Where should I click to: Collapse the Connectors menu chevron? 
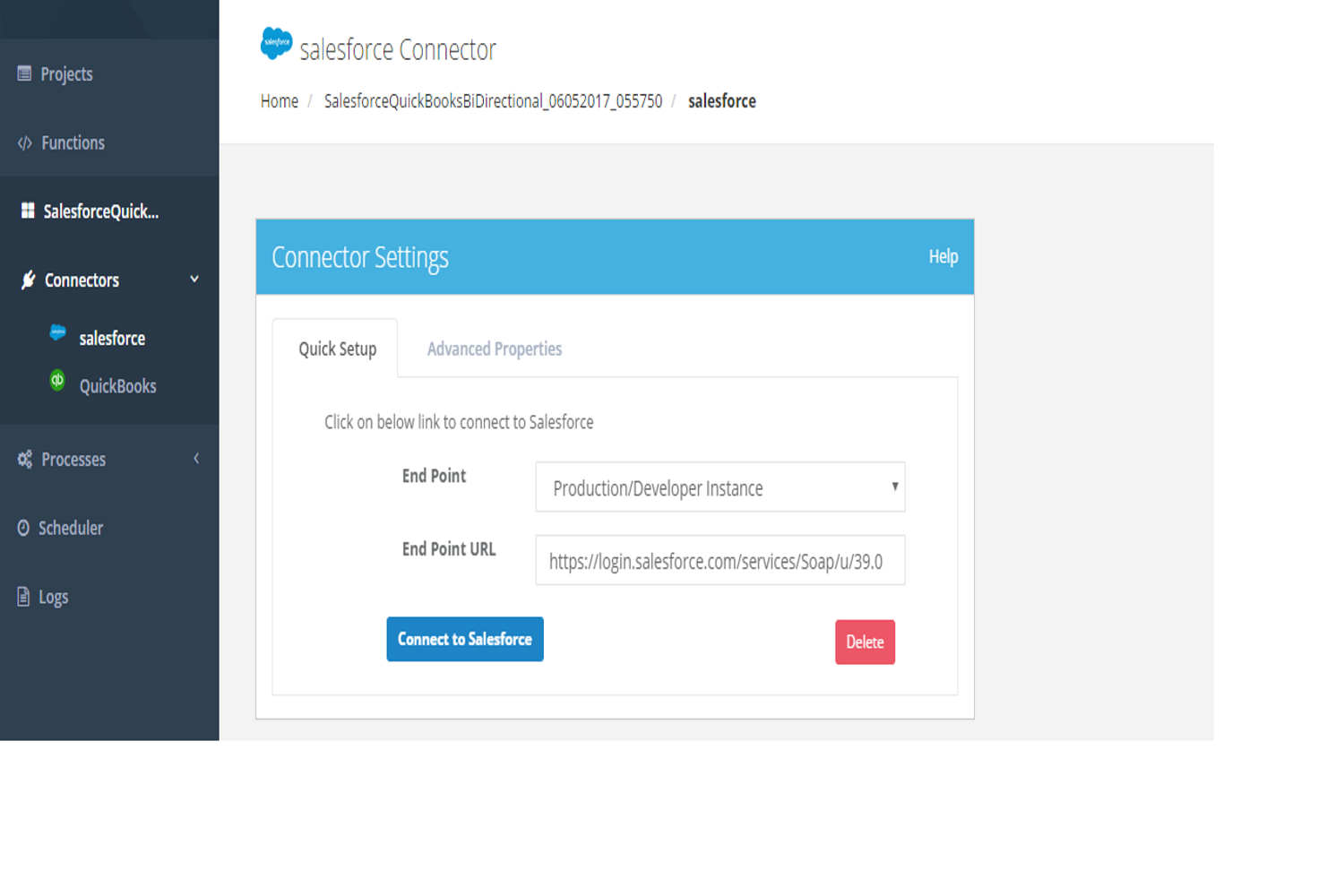tap(194, 280)
